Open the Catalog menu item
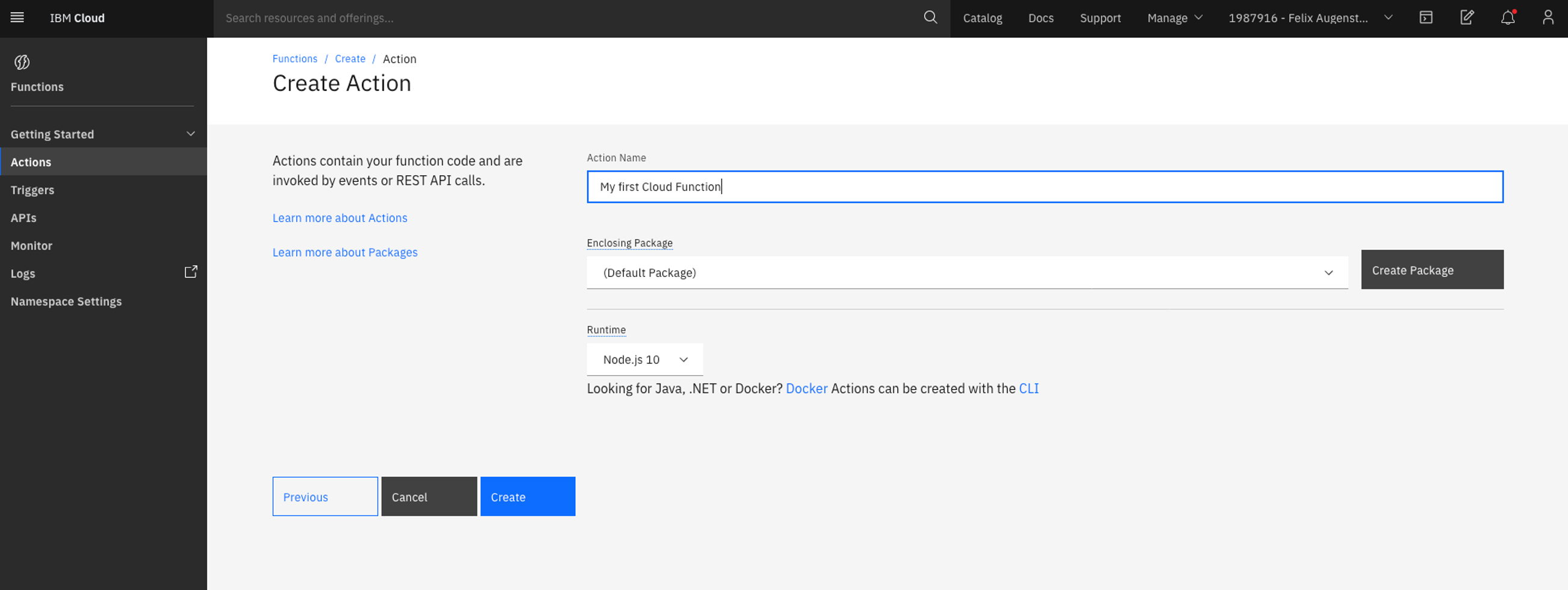The width and height of the screenshot is (1568, 590). (983, 18)
